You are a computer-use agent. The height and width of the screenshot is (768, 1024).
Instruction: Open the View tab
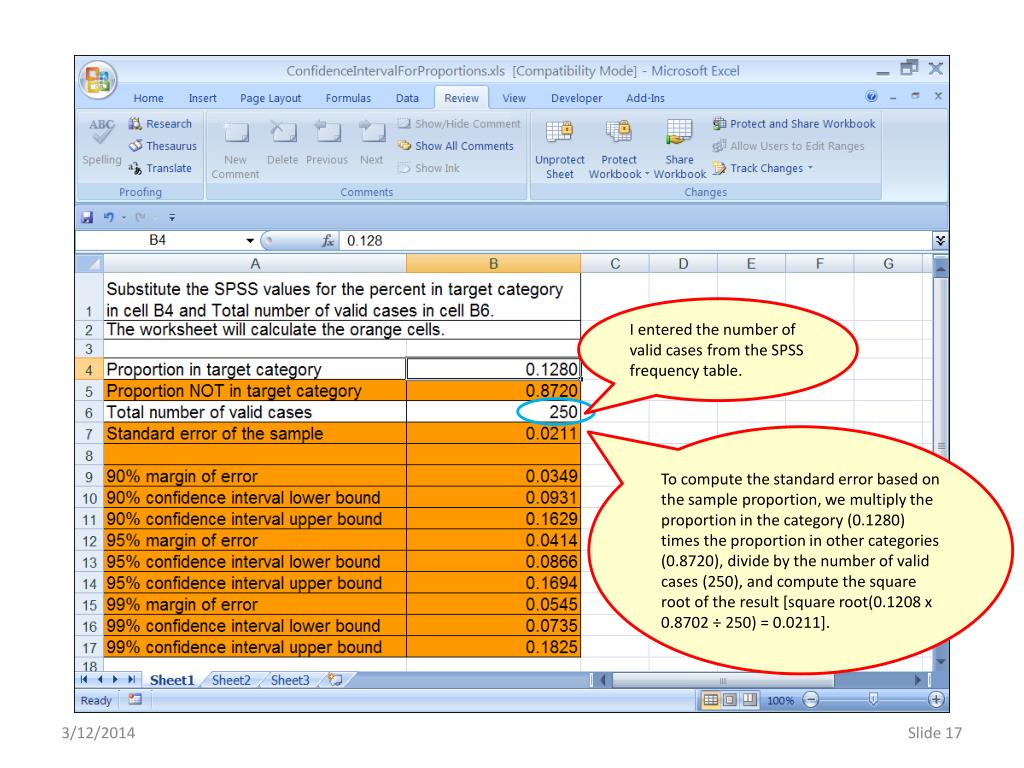(513, 98)
